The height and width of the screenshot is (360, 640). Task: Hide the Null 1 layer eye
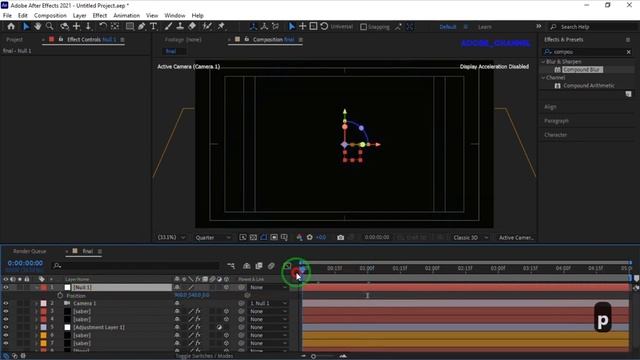pos(6,287)
